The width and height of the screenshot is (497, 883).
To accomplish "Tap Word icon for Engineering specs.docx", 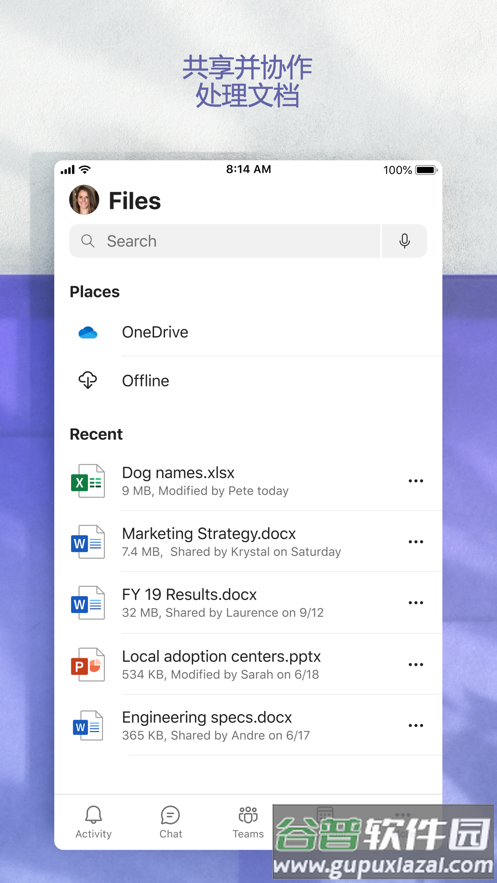I will pos(88,725).
